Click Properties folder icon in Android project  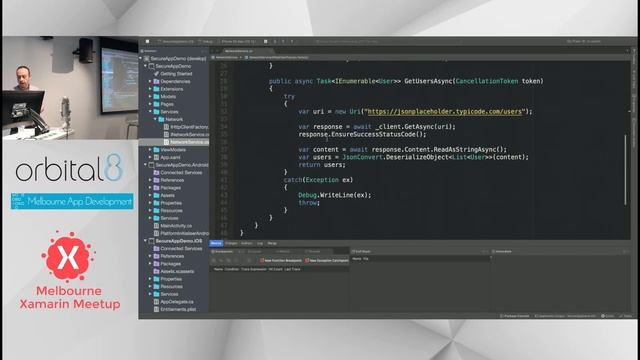(x=156, y=203)
